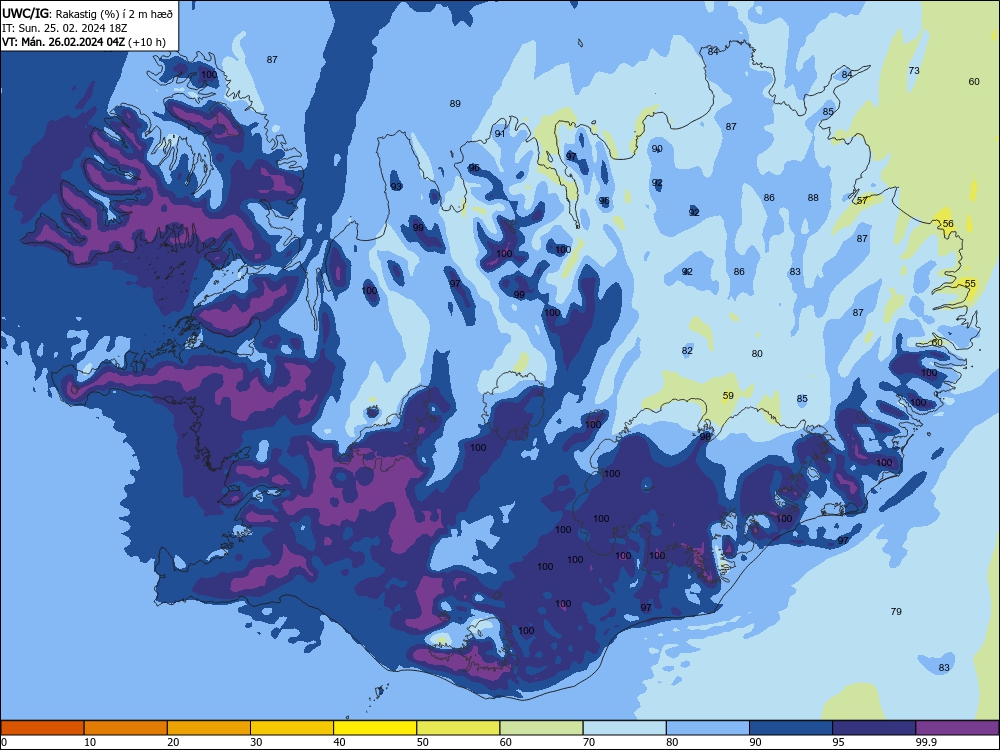Click the humidity value '93' on the map
Screen dimensions: 1000x750
click(396, 187)
